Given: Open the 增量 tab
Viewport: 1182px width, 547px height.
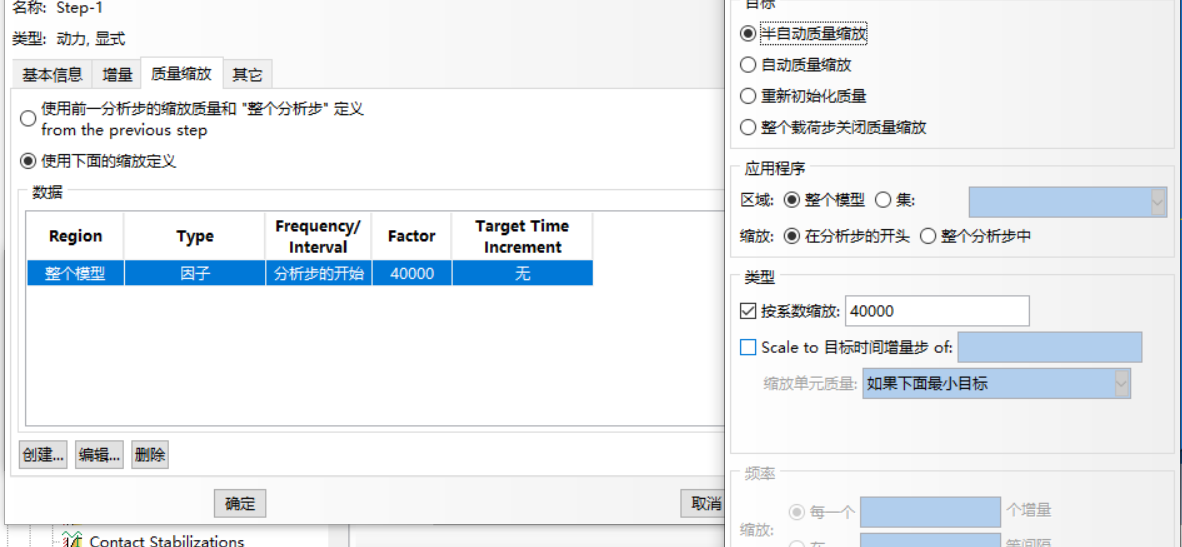Looking at the screenshot, I should (117, 74).
